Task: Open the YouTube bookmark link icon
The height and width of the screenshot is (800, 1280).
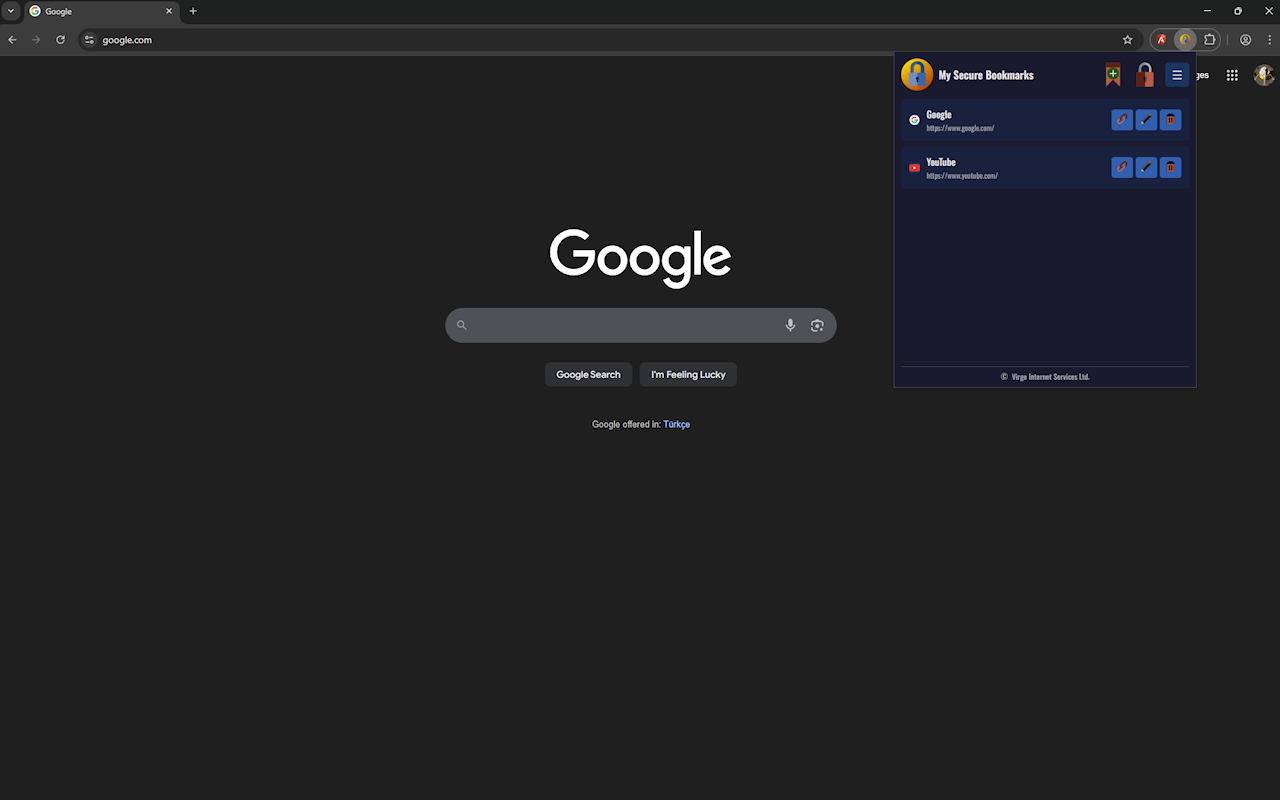Action: click(x=1122, y=168)
